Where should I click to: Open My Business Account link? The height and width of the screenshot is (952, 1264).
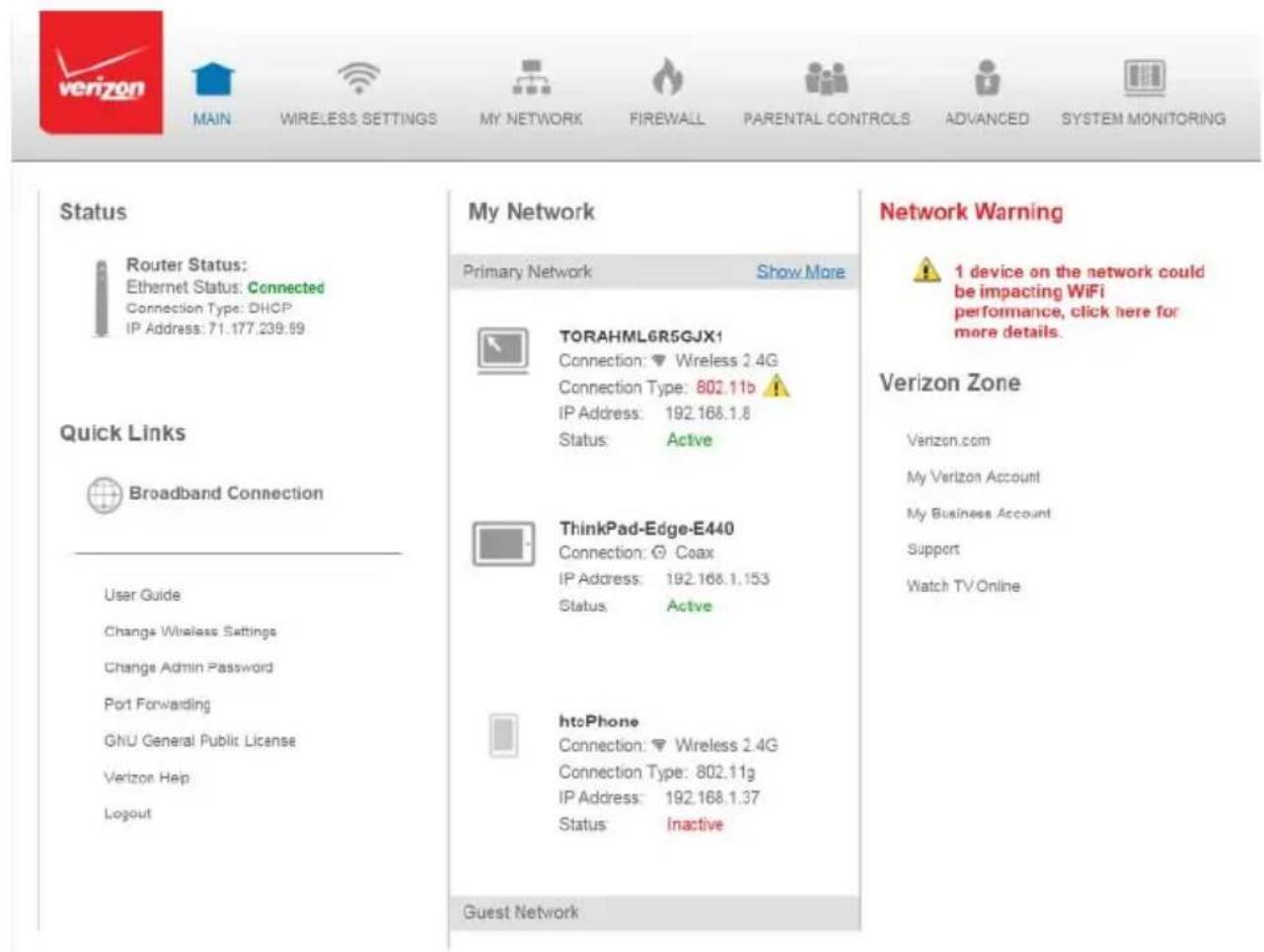(979, 514)
